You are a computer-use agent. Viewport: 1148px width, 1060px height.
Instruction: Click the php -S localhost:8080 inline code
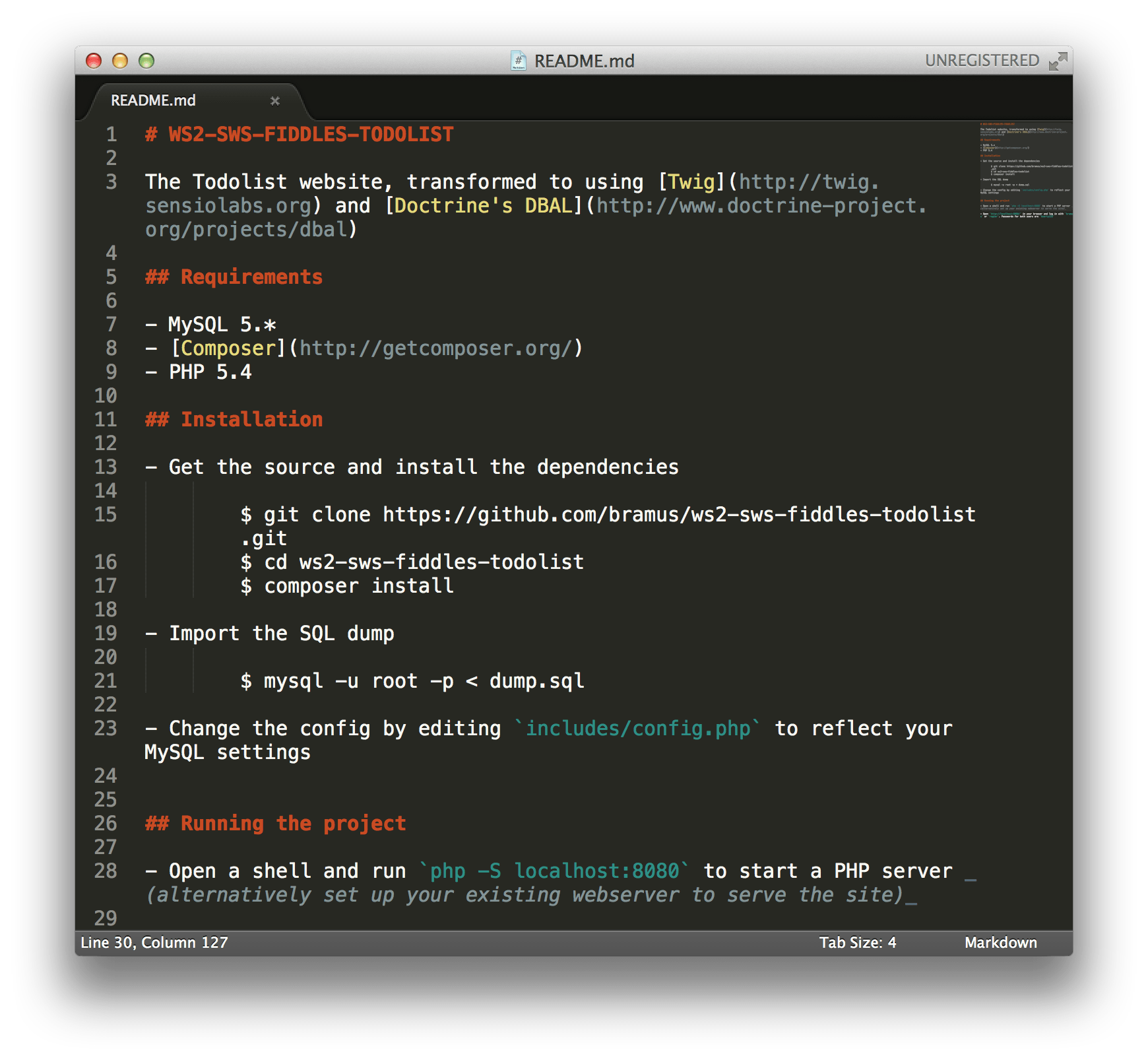(554, 871)
